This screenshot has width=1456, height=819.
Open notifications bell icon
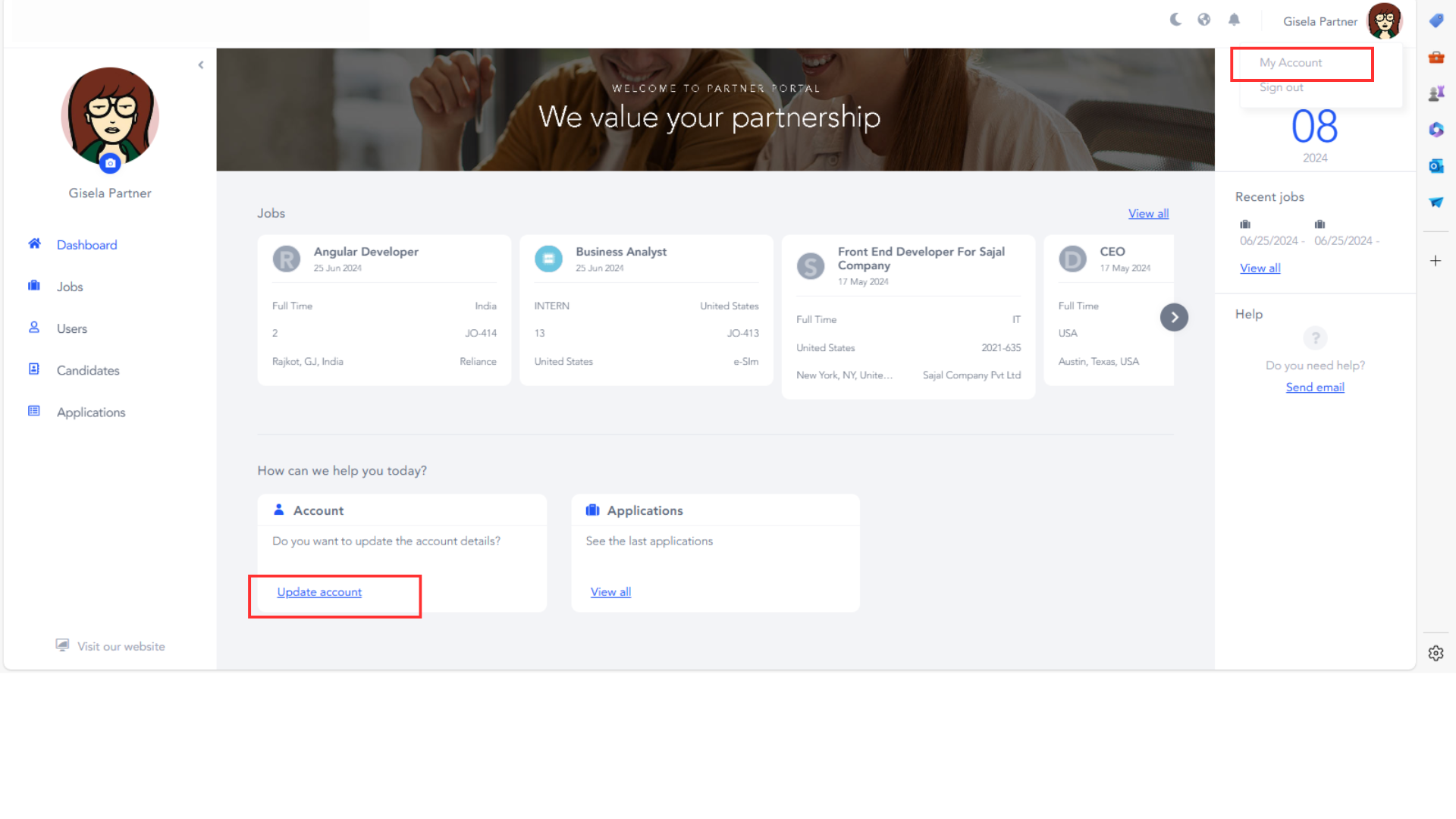coord(1234,20)
